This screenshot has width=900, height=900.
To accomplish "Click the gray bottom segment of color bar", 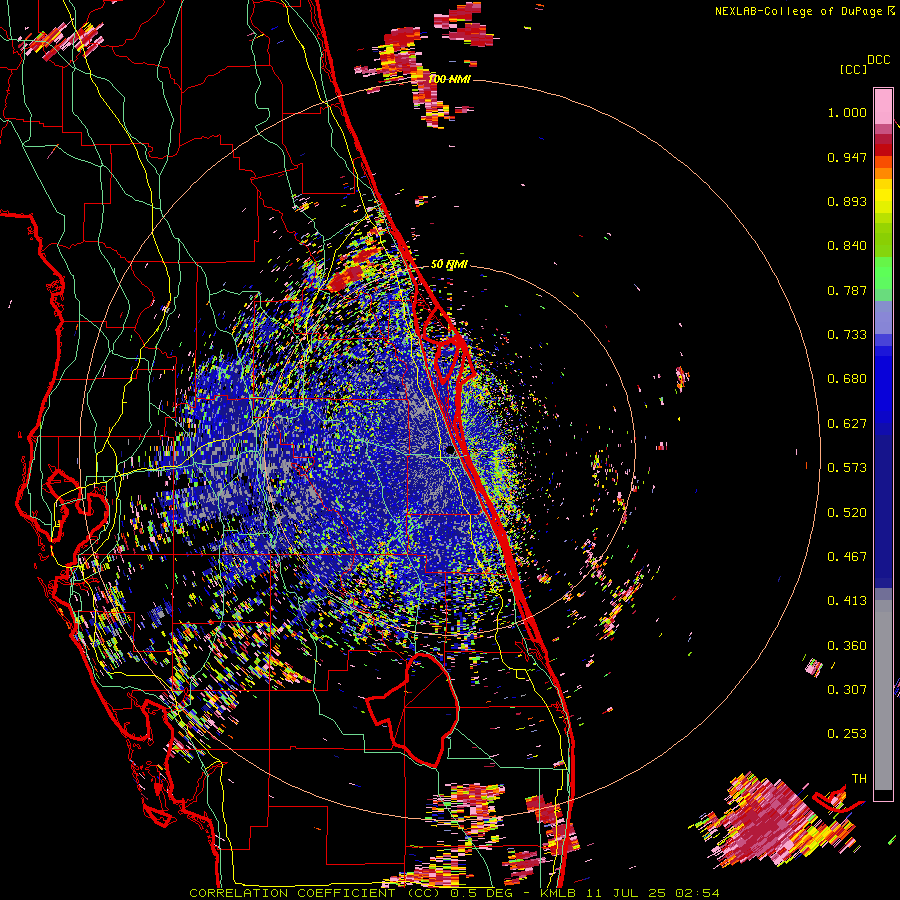I will [883, 695].
